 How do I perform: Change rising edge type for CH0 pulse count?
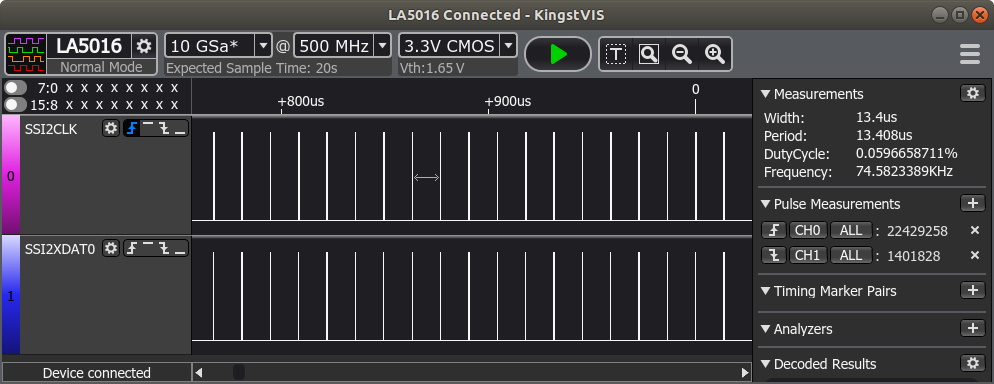pyautogui.click(x=774, y=230)
